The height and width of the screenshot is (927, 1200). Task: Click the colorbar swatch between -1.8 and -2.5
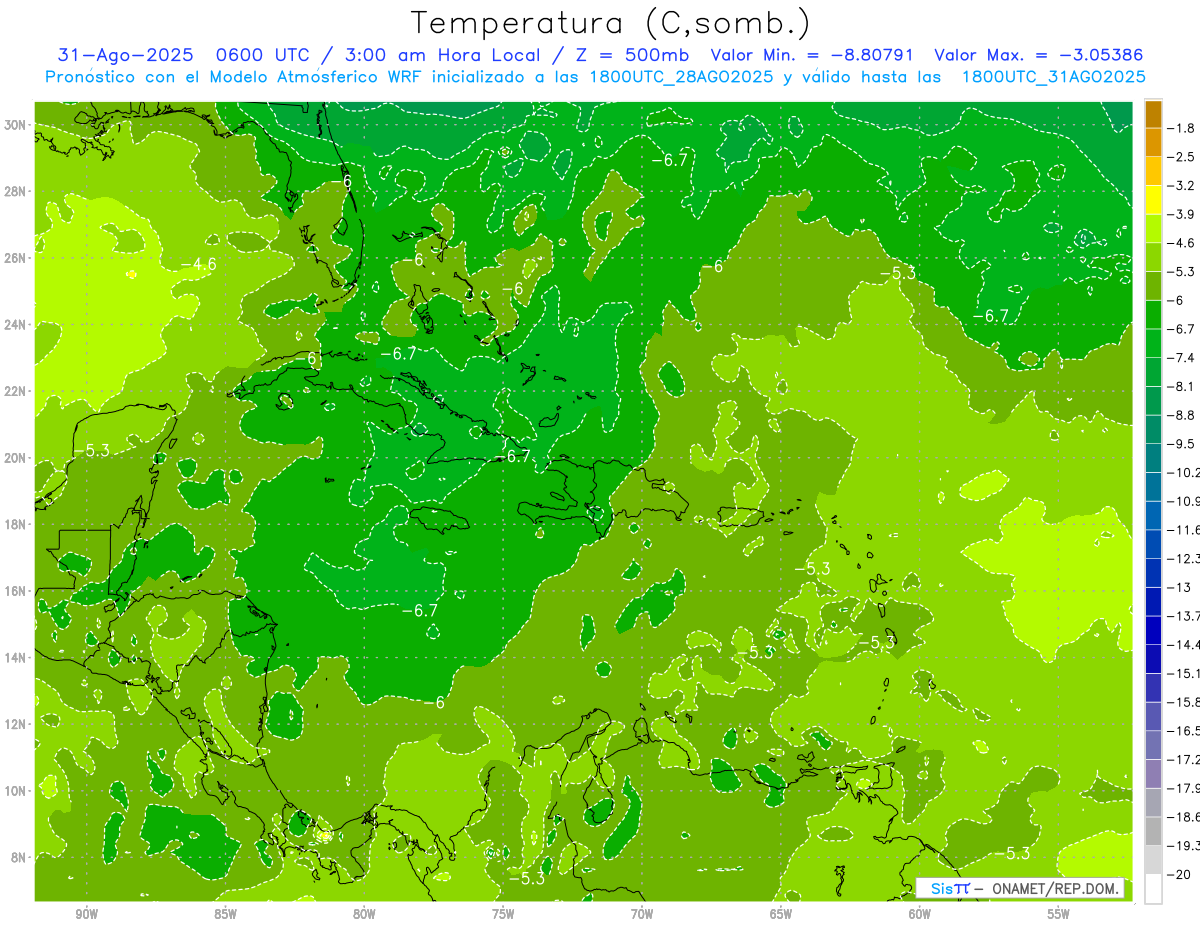pyautogui.click(x=1153, y=142)
